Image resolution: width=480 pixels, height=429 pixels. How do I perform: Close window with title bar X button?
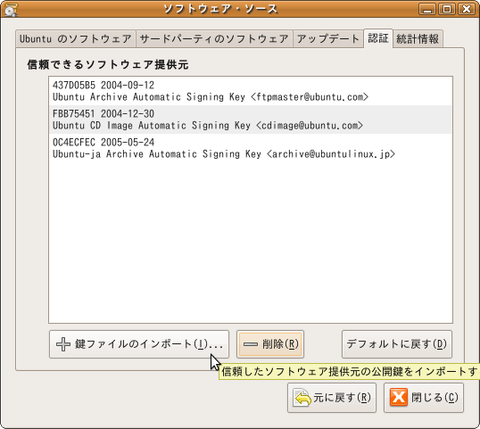pyautogui.click(x=466, y=9)
